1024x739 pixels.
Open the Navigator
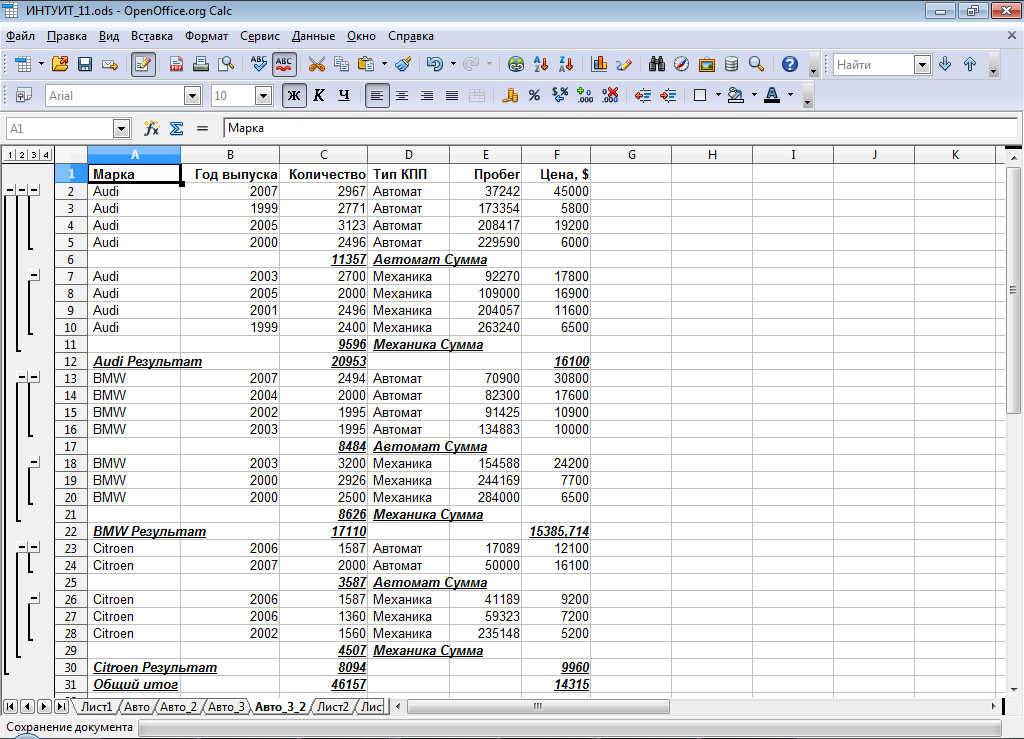pyautogui.click(x=682, y=64)
